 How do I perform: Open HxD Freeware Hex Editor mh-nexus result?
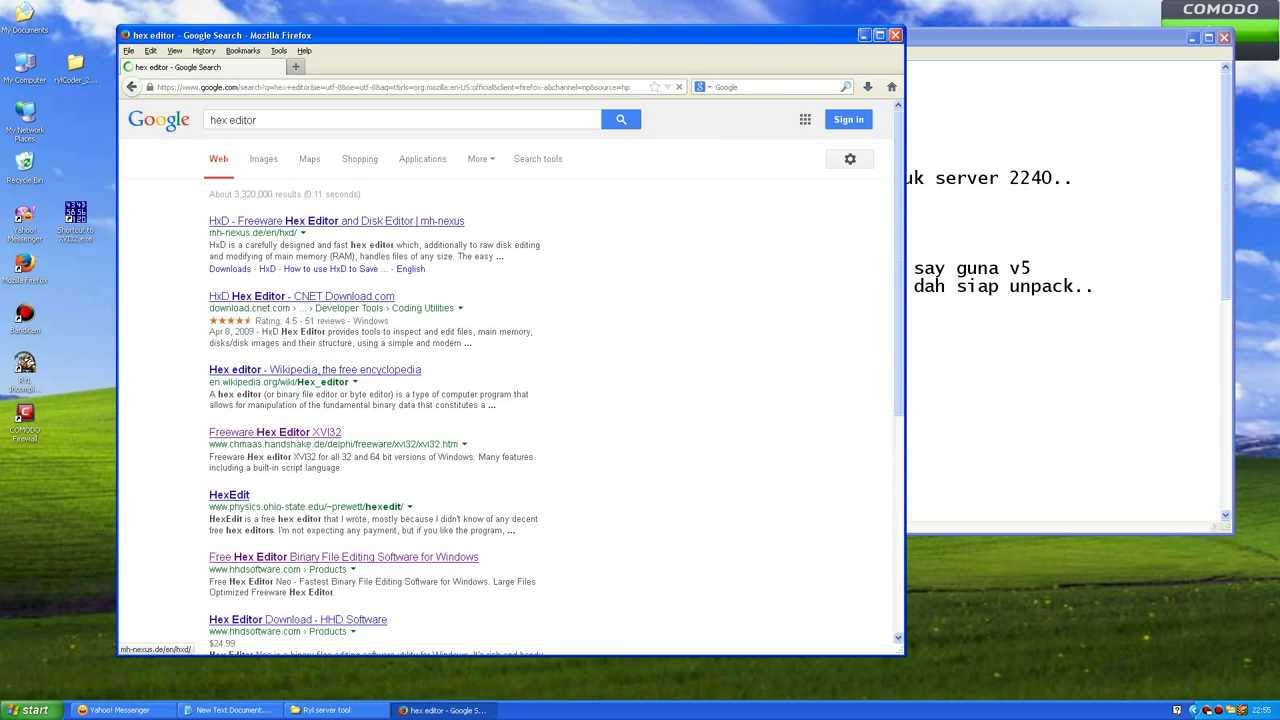(336, 221)
